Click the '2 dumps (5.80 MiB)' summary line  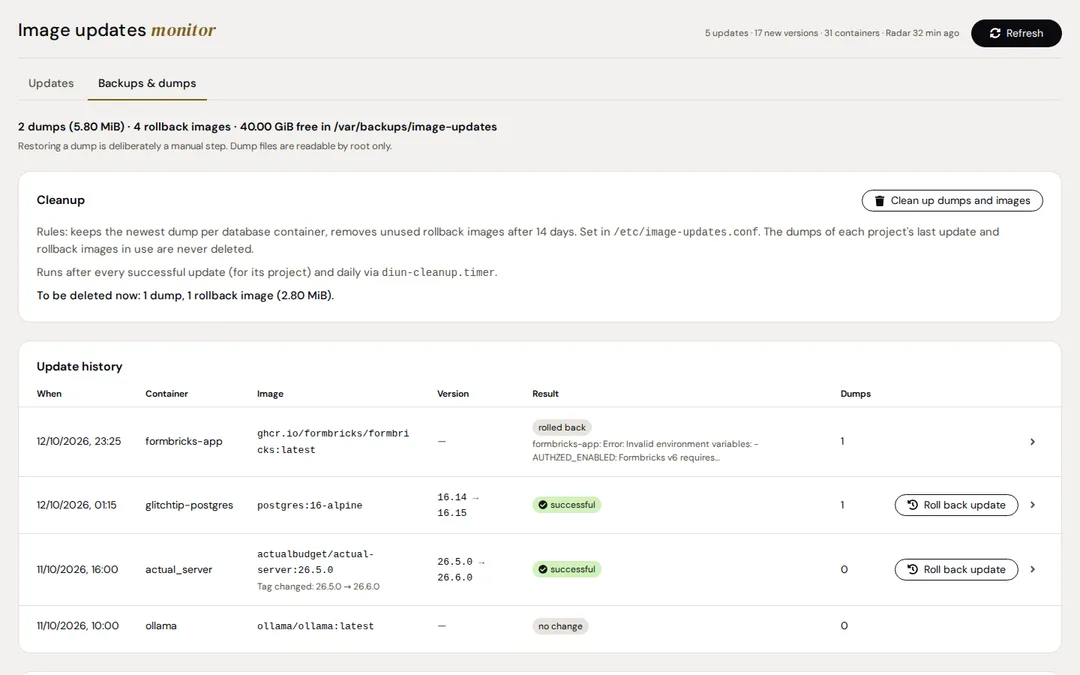(258, 127)
